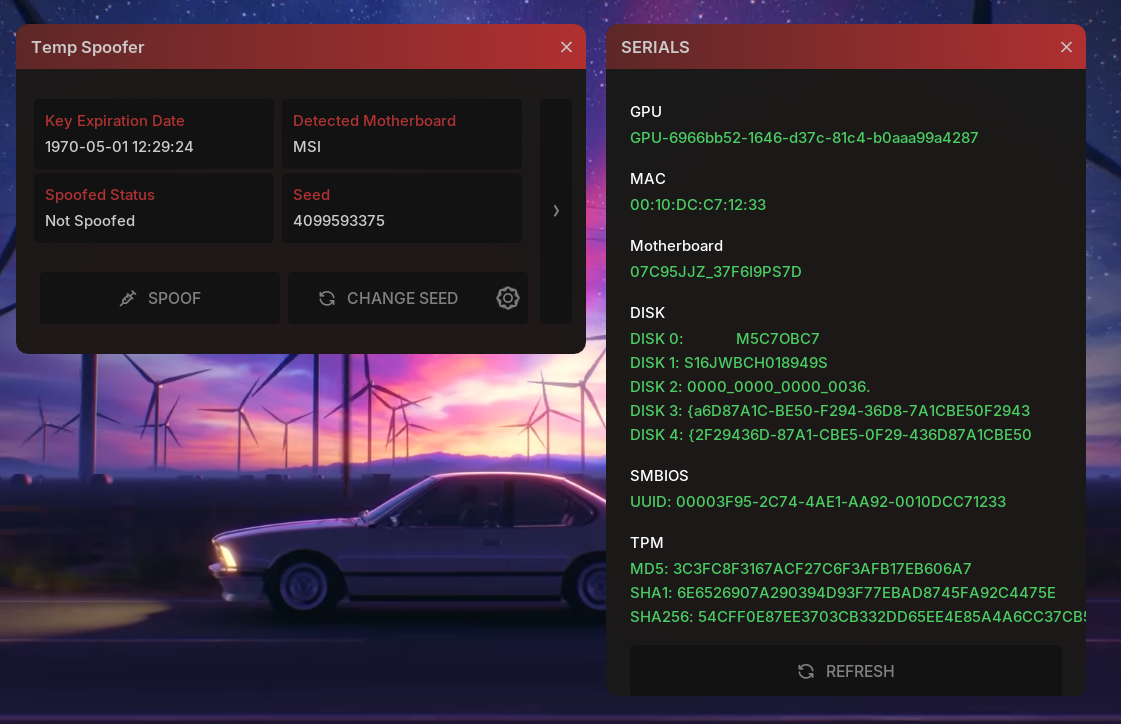1121x724 pixels.
Task: Select Motherboard serial 07C95JJZ_37F6I9PS7D
Action: [x=716, y=272]
